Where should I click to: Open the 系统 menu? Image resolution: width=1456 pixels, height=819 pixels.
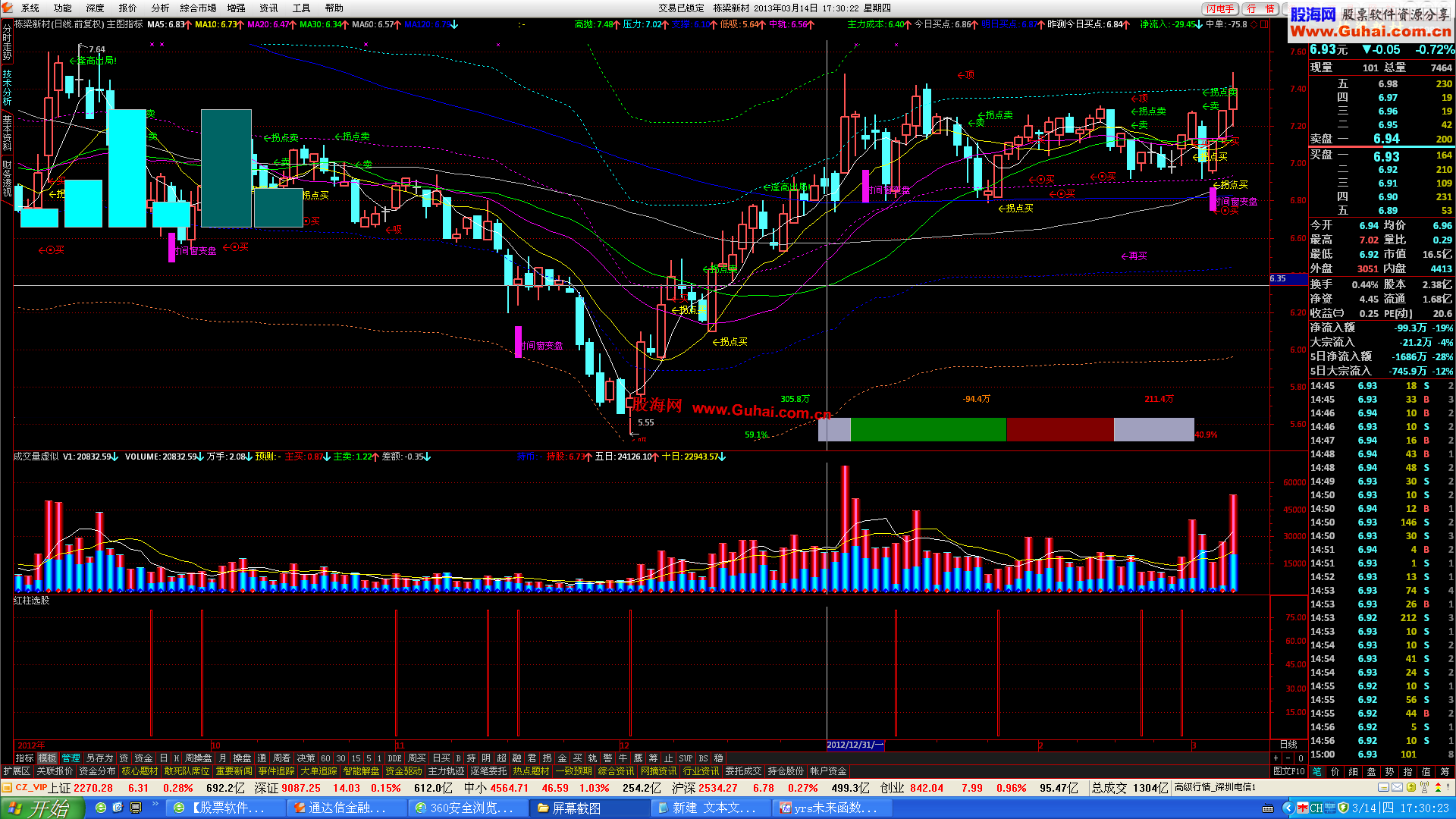[30, 8]
